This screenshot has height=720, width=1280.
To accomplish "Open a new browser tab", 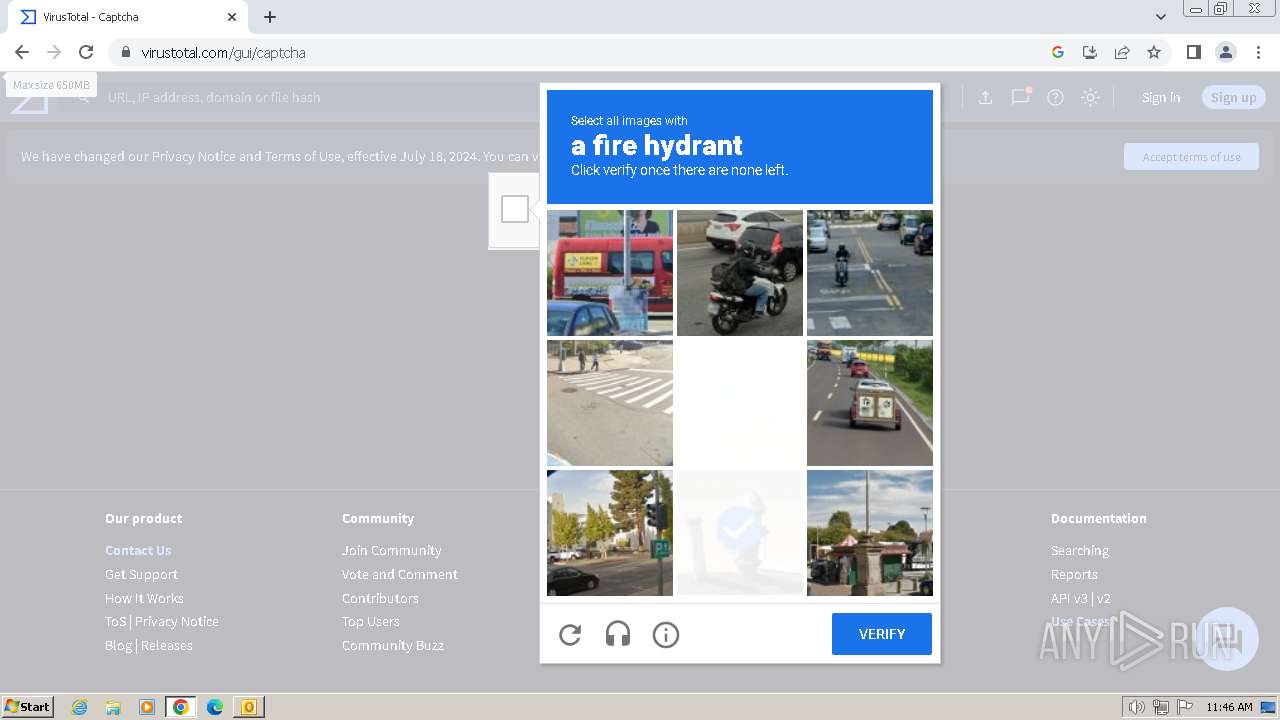I will point(270,17).
